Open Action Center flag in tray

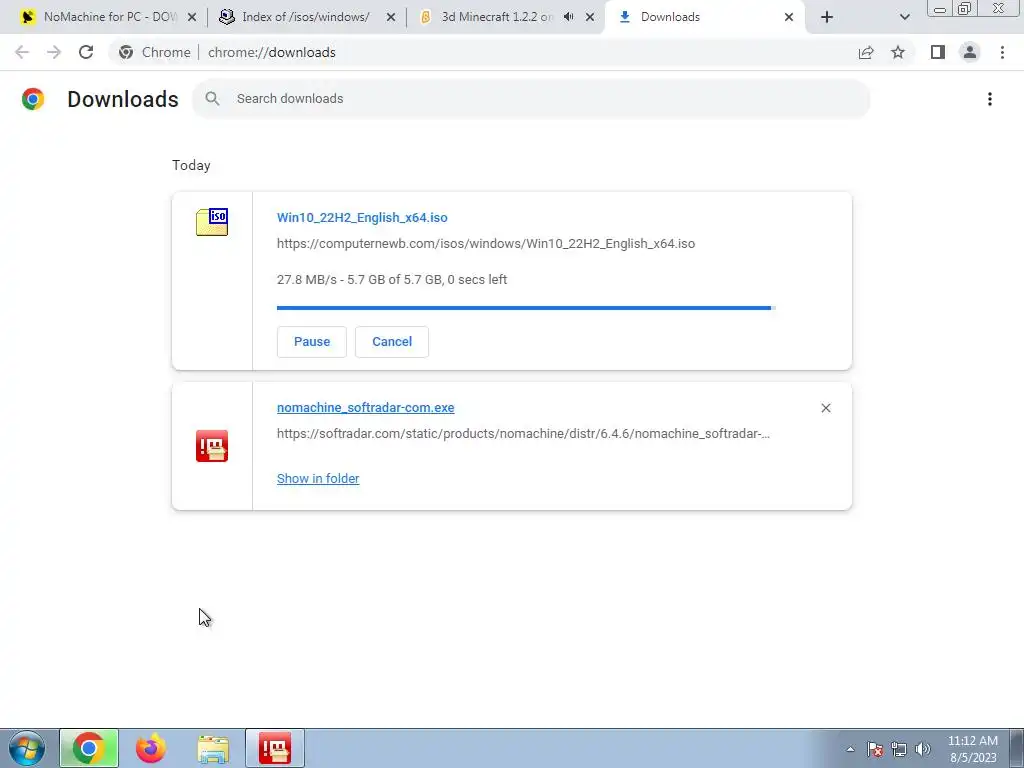(875, 749)
